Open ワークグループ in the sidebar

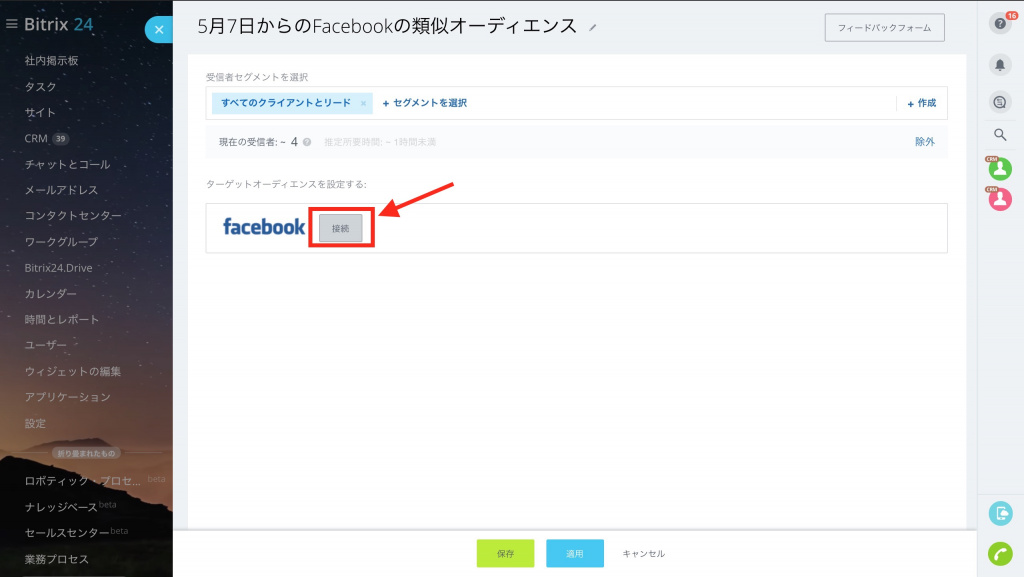61,242
